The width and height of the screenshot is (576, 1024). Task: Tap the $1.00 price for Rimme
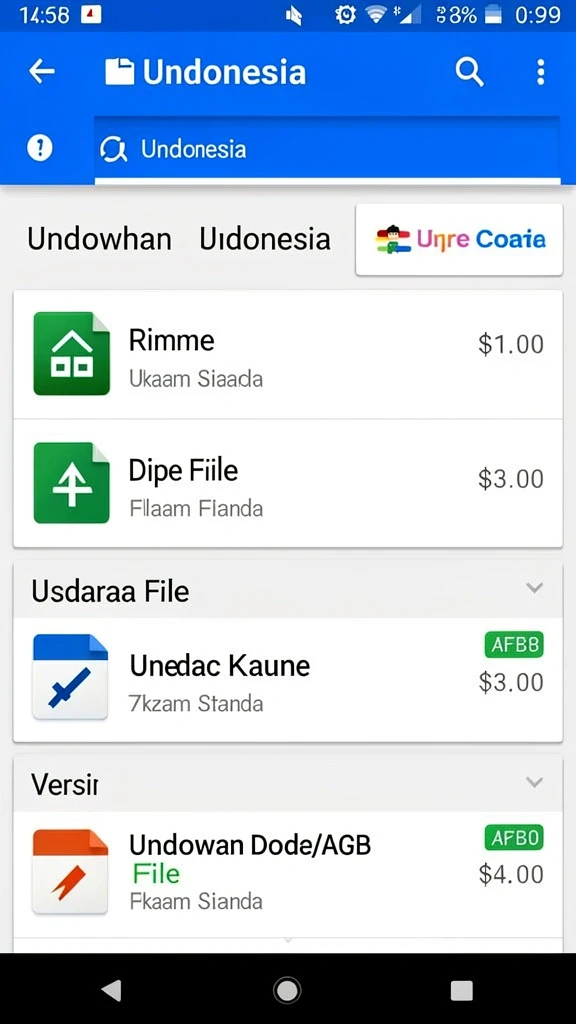511,344
